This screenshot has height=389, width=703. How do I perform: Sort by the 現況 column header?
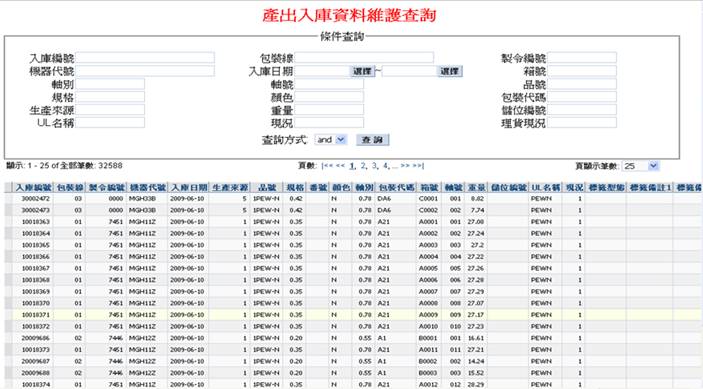point(574,187)
